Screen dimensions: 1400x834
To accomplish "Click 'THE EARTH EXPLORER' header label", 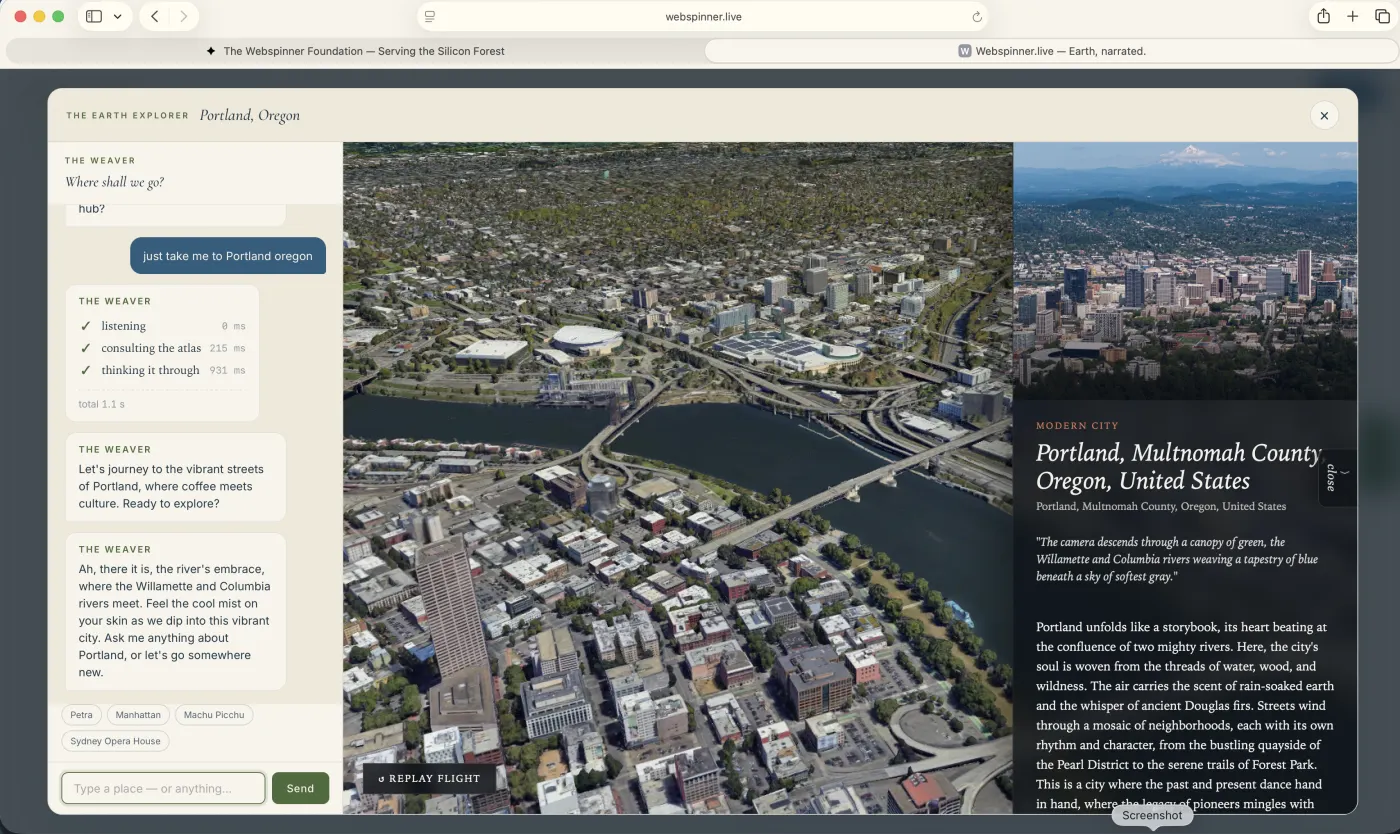I will click(127, 116).
